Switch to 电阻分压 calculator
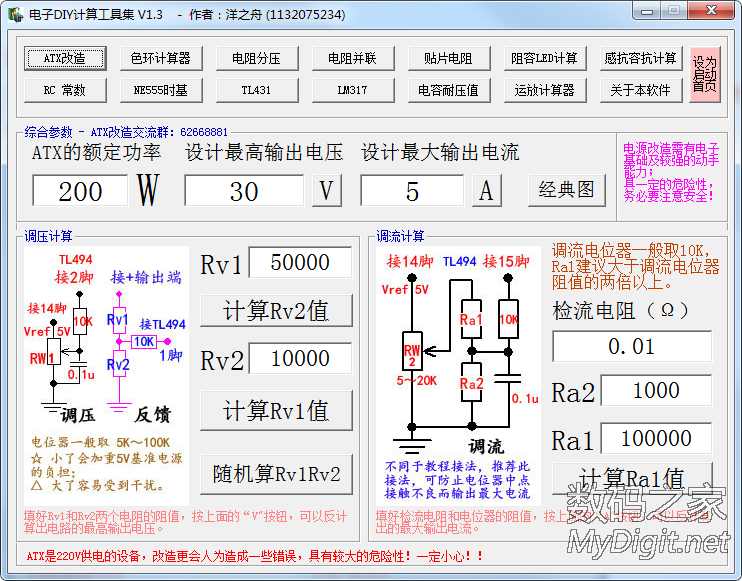Viewport: 742px width, 581px height. [x=257, y=58]
